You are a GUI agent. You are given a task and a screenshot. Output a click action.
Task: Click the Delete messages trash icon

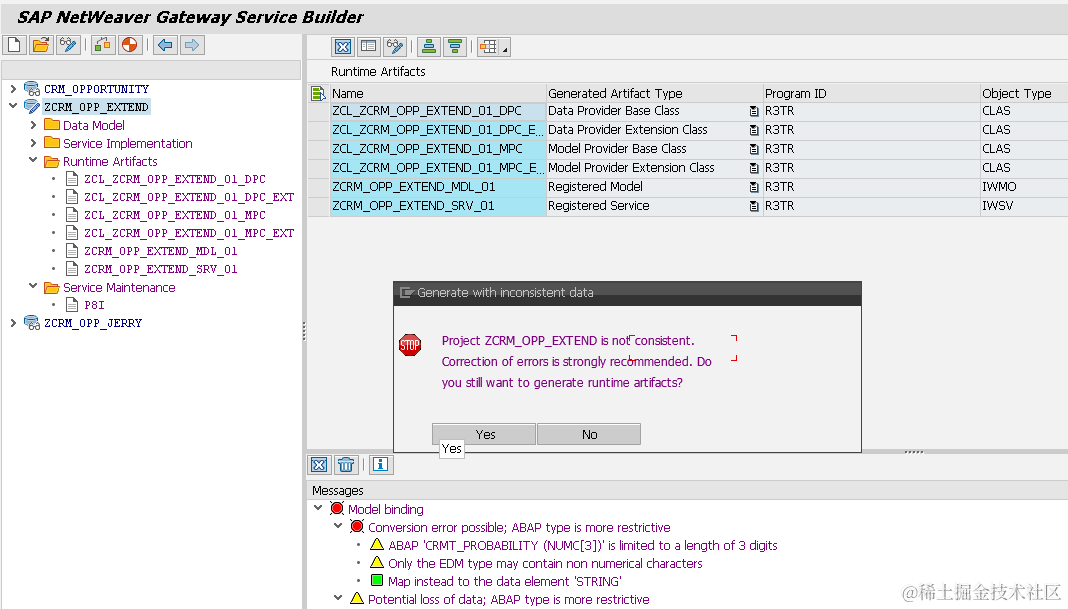[x=346, y=465]
